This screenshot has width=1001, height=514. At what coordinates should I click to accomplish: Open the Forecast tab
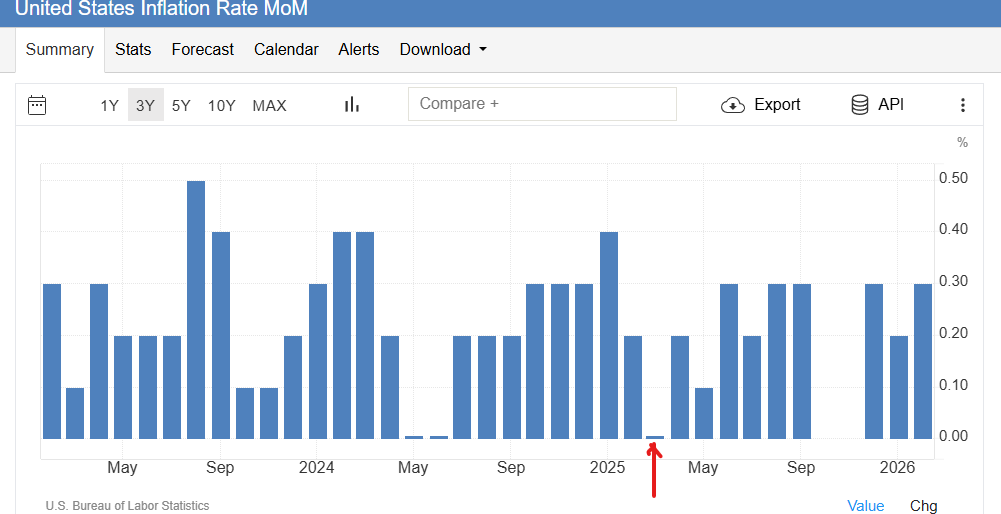tap(202, 49)
